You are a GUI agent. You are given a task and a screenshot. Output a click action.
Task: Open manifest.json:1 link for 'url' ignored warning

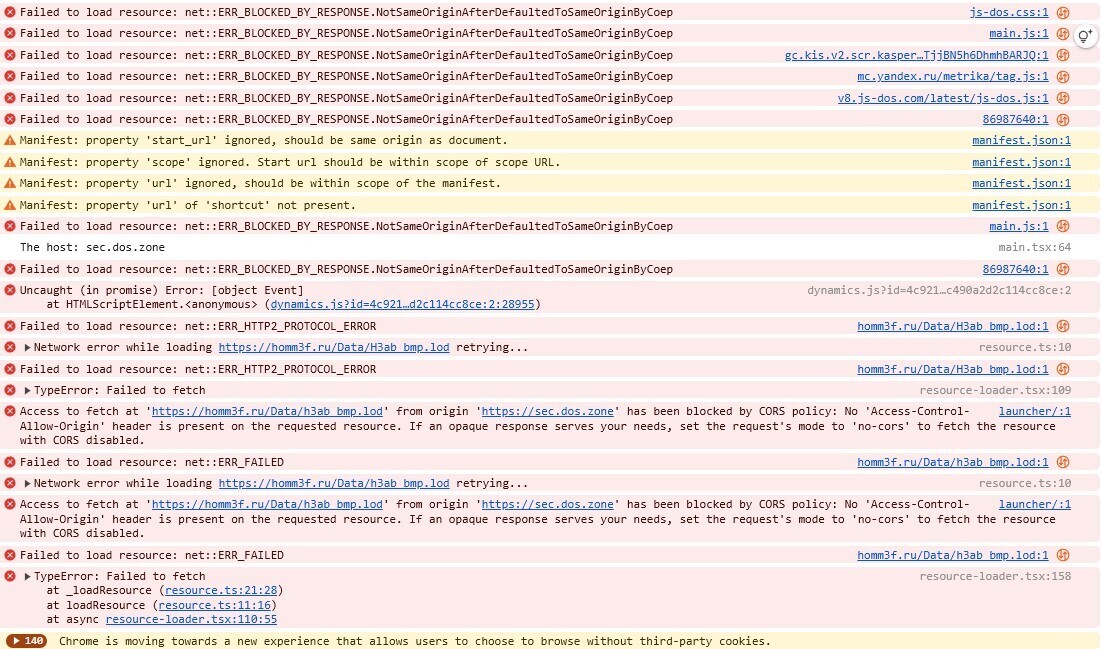tap(1021, 183)
